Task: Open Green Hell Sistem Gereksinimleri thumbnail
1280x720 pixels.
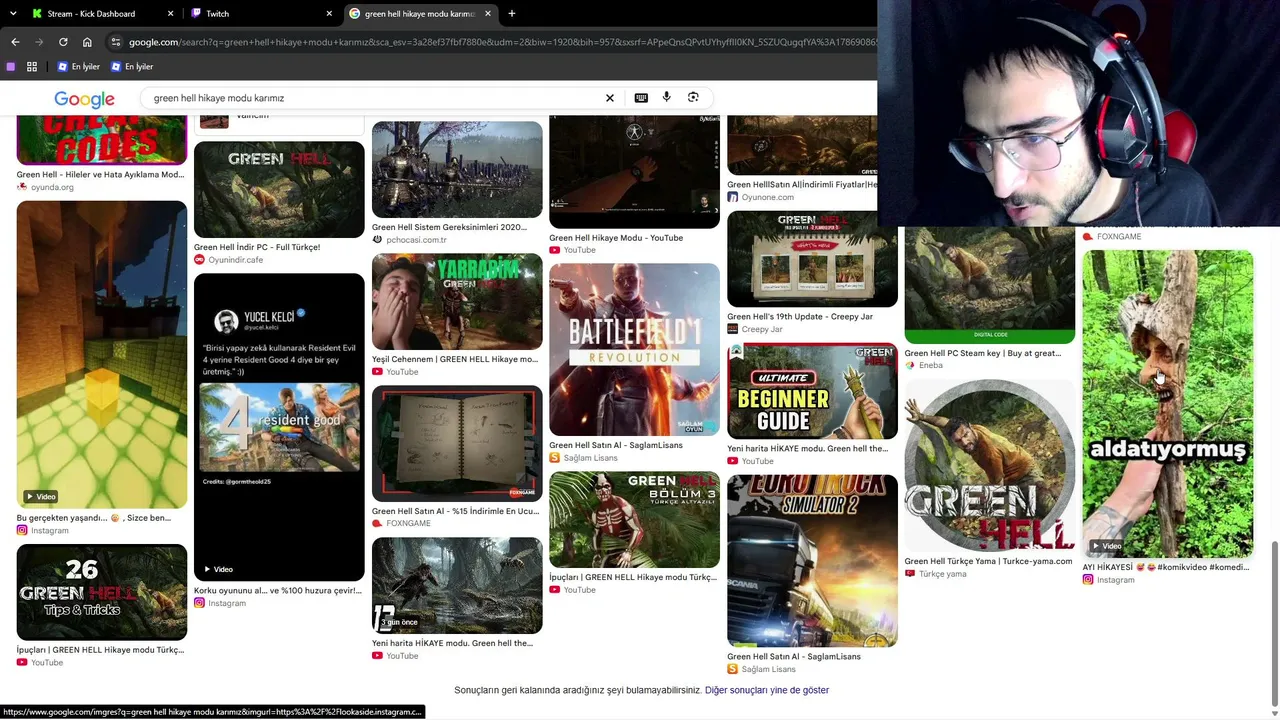Action: tap(457, 169)
